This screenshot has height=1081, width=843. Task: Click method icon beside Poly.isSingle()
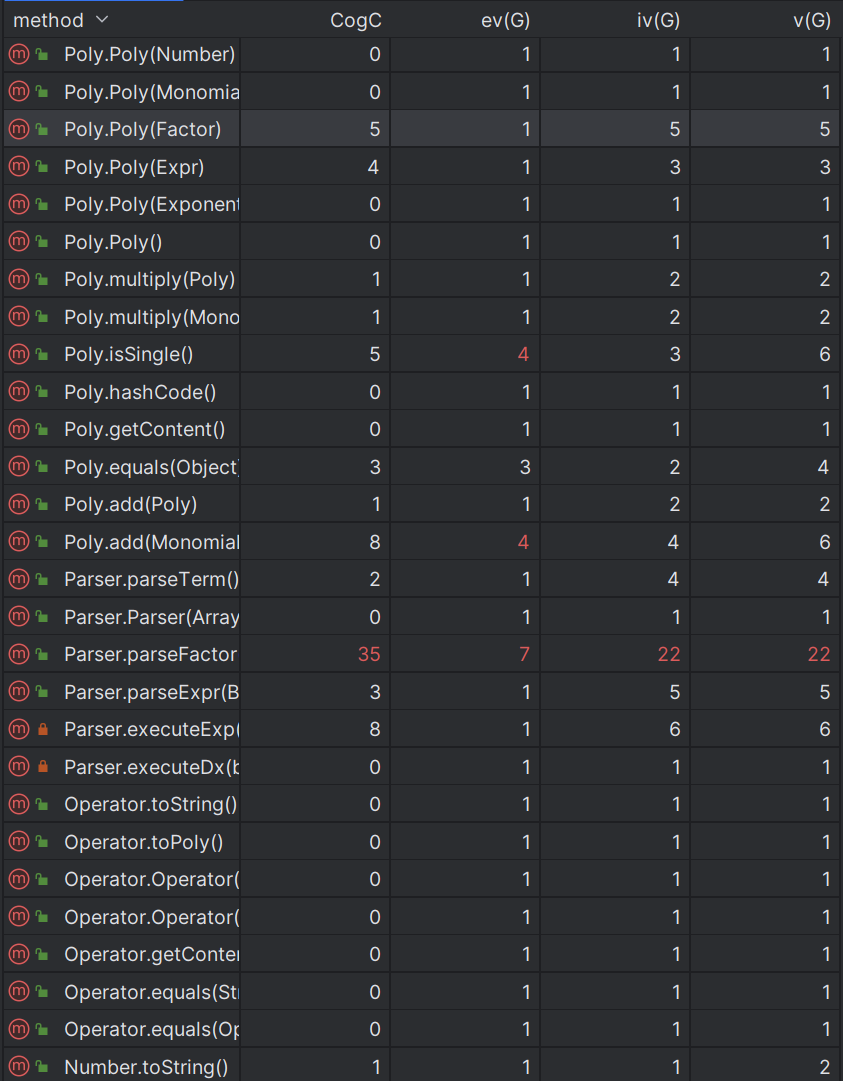pos(19,354)
